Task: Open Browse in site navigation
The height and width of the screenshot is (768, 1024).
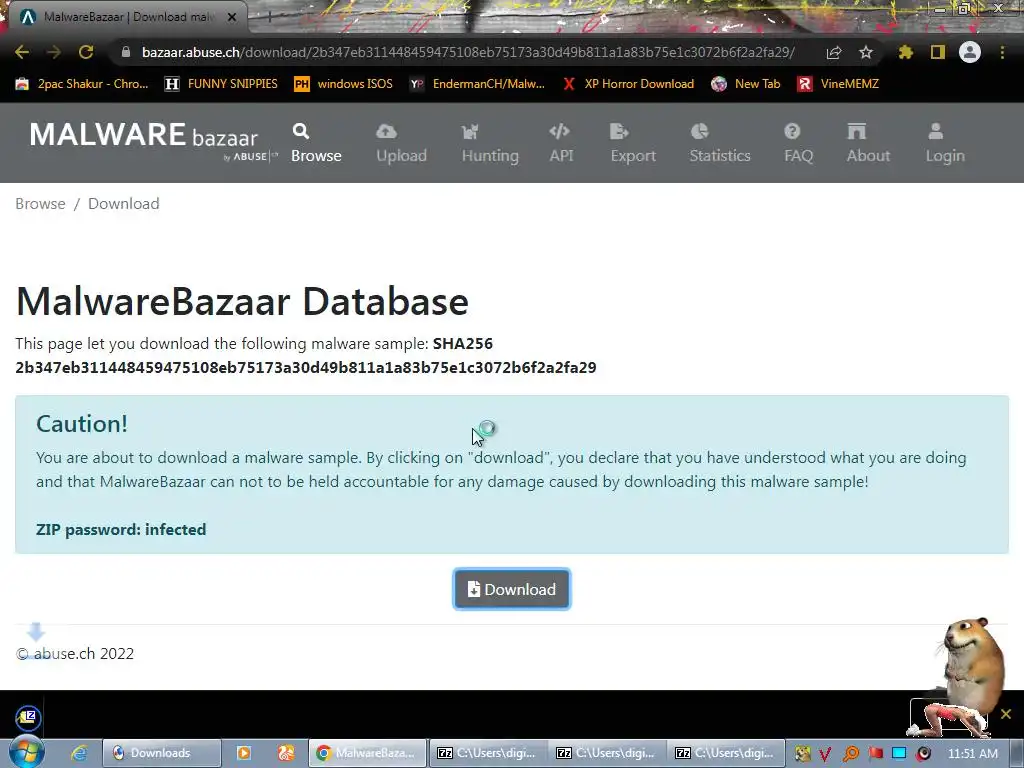Action: pyautogui.click(x=316, y=143)
